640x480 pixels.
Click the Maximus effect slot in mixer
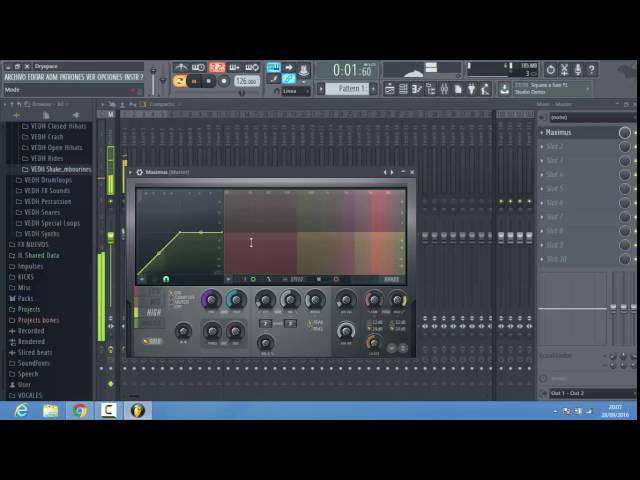[580, 133]
